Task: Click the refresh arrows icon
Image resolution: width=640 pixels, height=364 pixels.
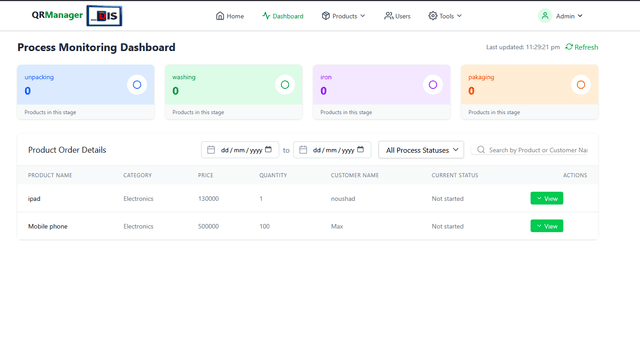Action: coord(569,47)
